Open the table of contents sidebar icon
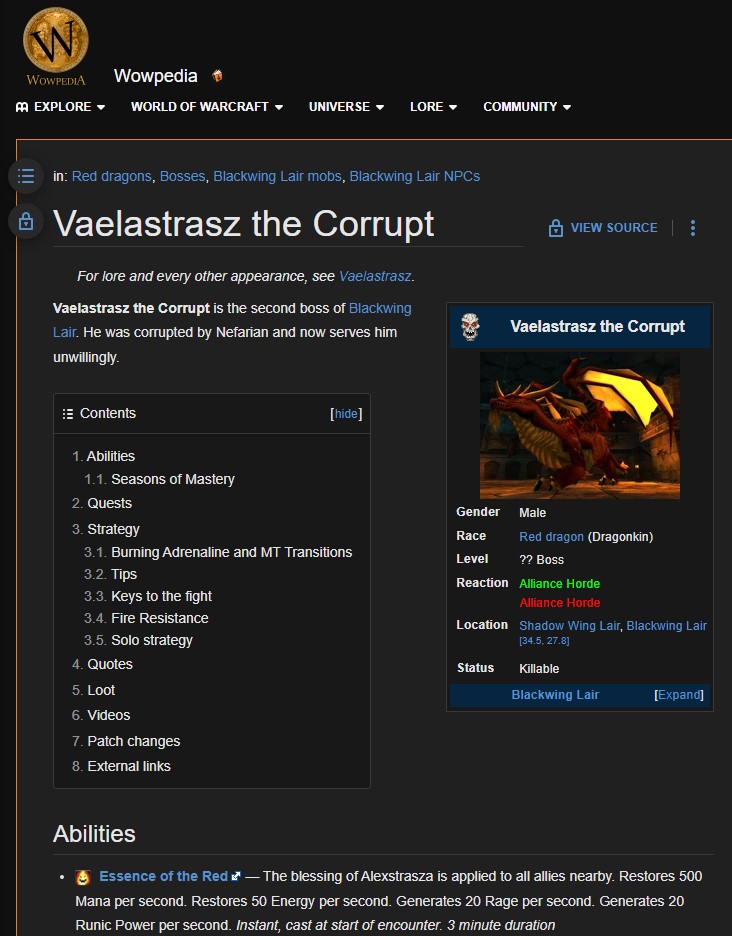 [26, 176]
